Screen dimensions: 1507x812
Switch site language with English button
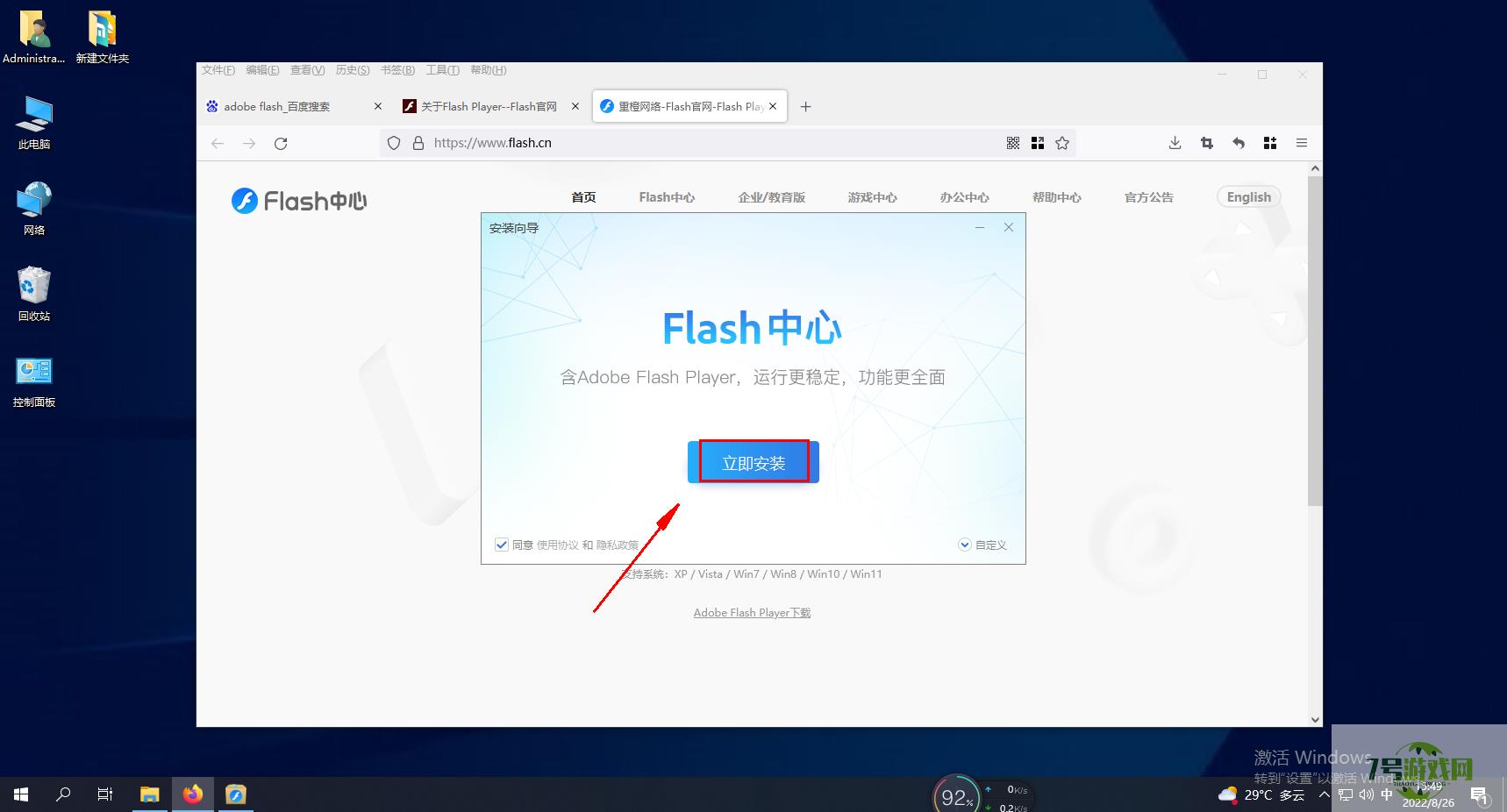coord(1248,197)
